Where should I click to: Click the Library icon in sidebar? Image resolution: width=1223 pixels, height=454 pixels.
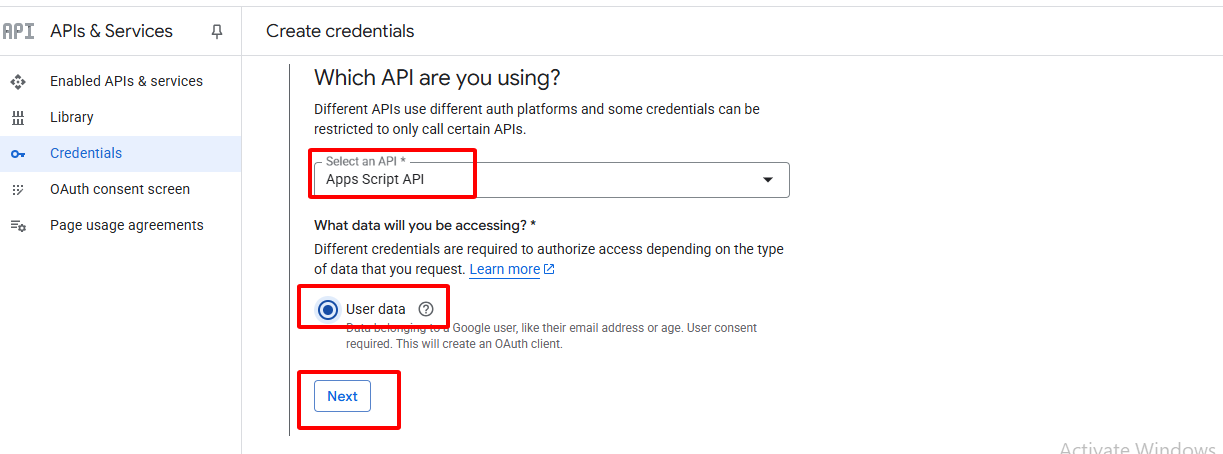[18, 117]
